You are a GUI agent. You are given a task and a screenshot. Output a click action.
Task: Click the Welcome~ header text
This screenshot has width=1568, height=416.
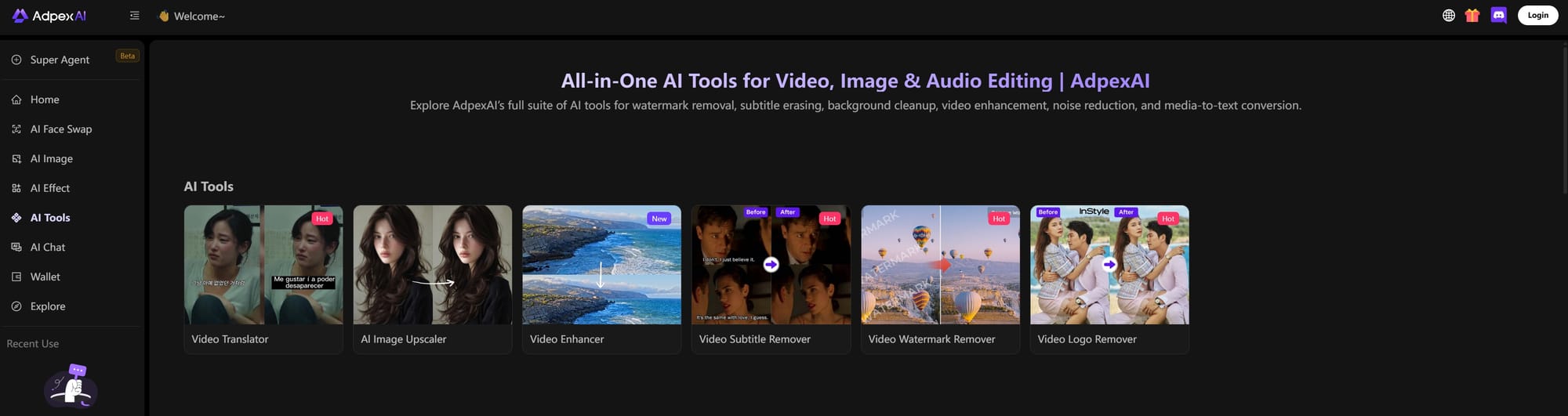[x=199, y=16]
